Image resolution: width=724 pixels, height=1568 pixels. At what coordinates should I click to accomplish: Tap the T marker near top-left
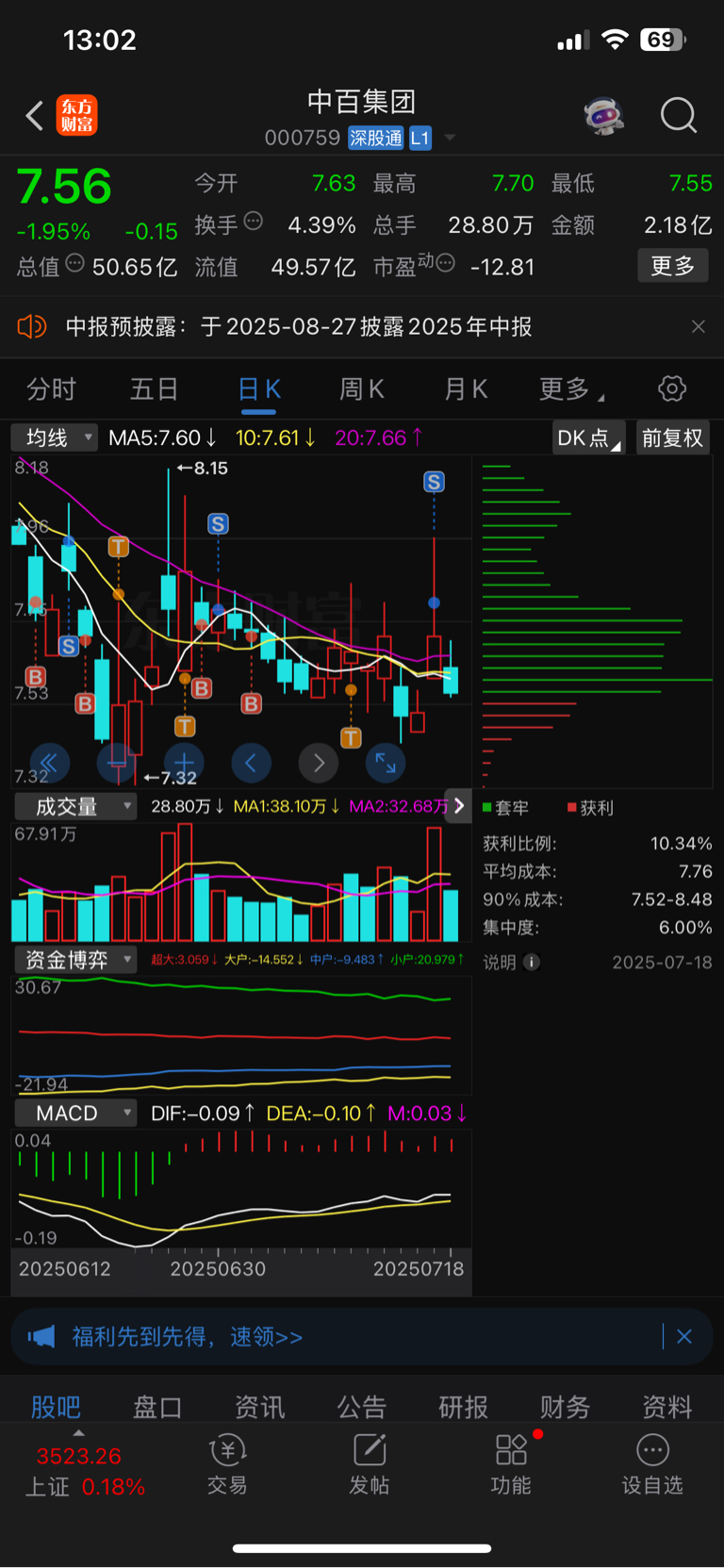118,547
